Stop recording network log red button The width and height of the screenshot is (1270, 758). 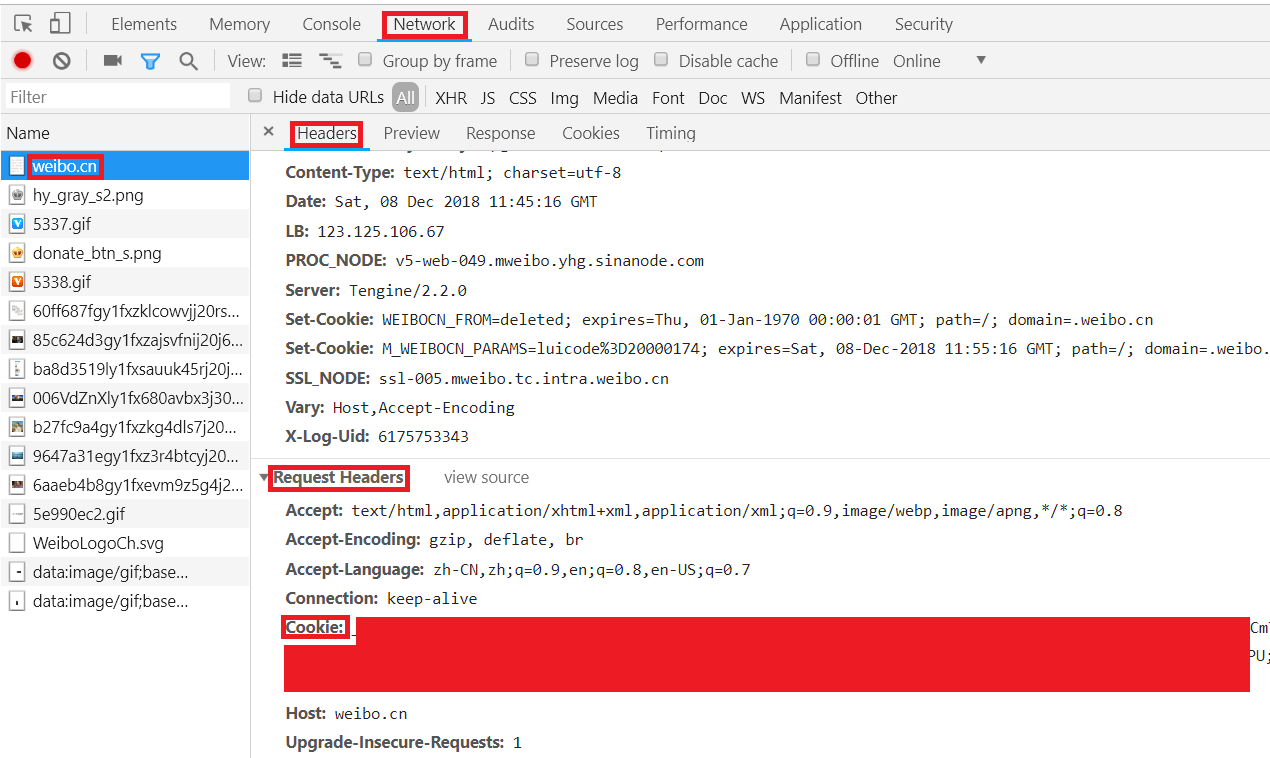pyautogui.click(x=22, y=61)
